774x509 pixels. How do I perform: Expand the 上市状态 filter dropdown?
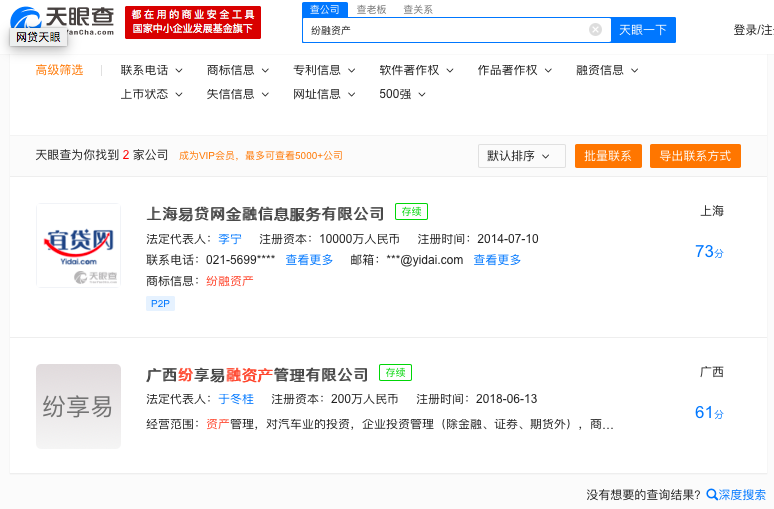pos(152,94)
